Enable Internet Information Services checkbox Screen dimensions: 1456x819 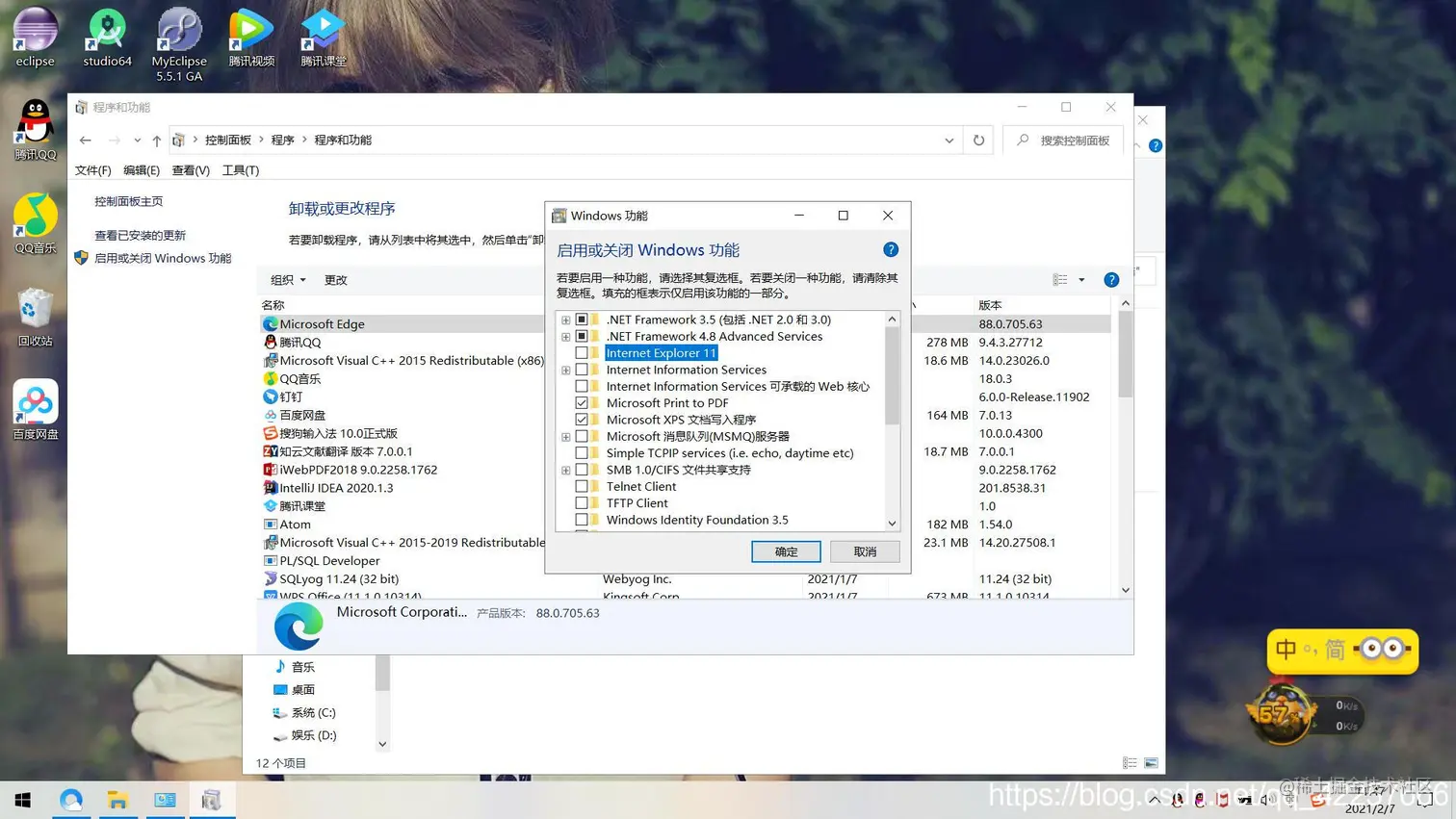(x=582, y=370)
